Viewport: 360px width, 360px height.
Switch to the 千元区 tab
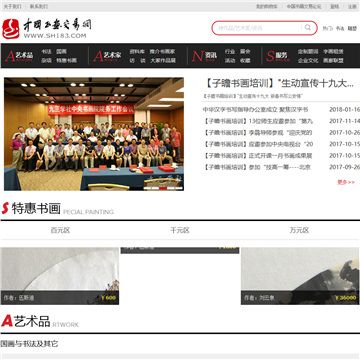coord(180,230)
